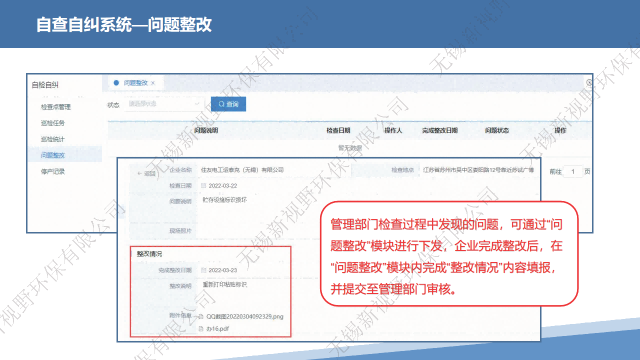Click the file icon beside the pdf attachment
Screen dimensions: 640x360
(x=201, y=329)
